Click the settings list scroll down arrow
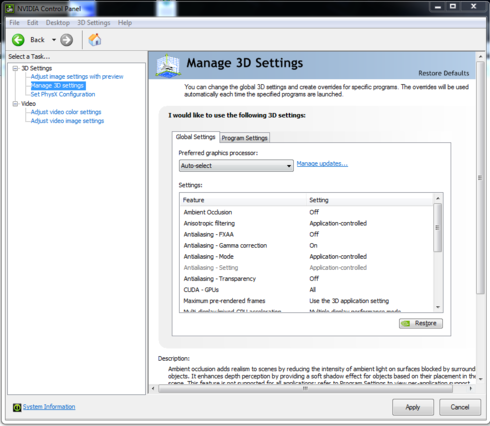Viewport: 490px width, 426px height. (x=438, y=307)
